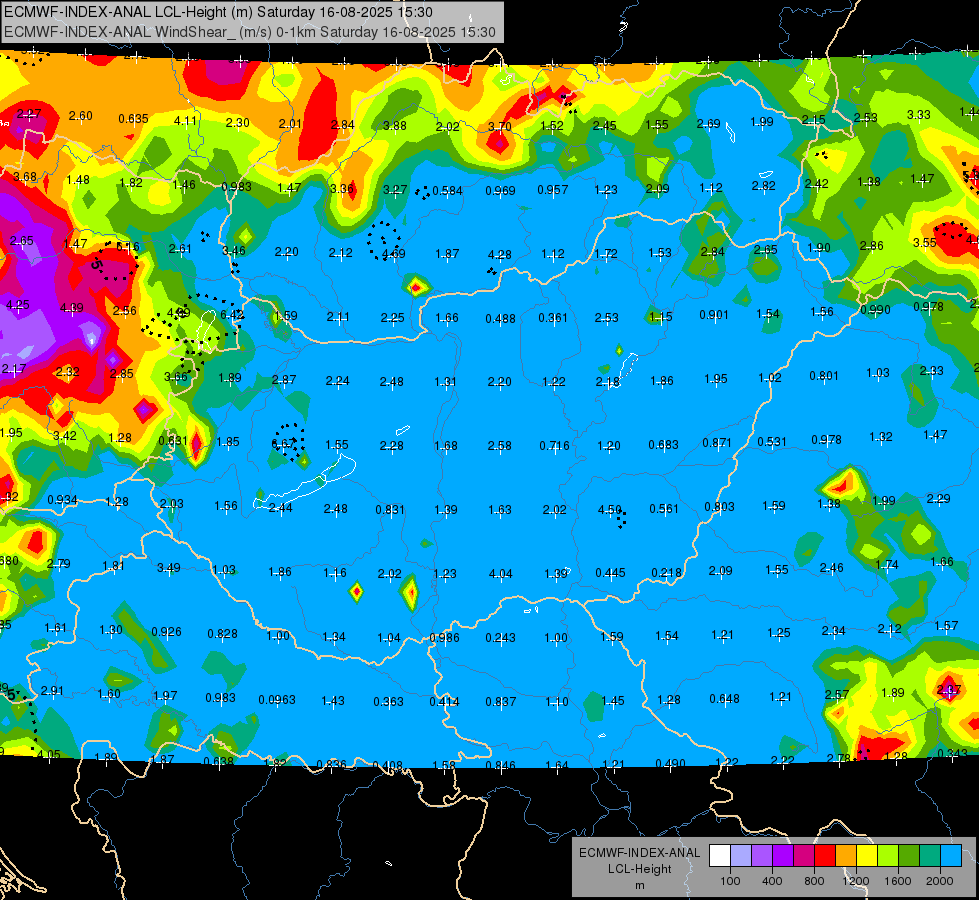Click the wind shear value 0.445
Image resolution: width=979 pixels, height=900 pixels.
[611, 573]
